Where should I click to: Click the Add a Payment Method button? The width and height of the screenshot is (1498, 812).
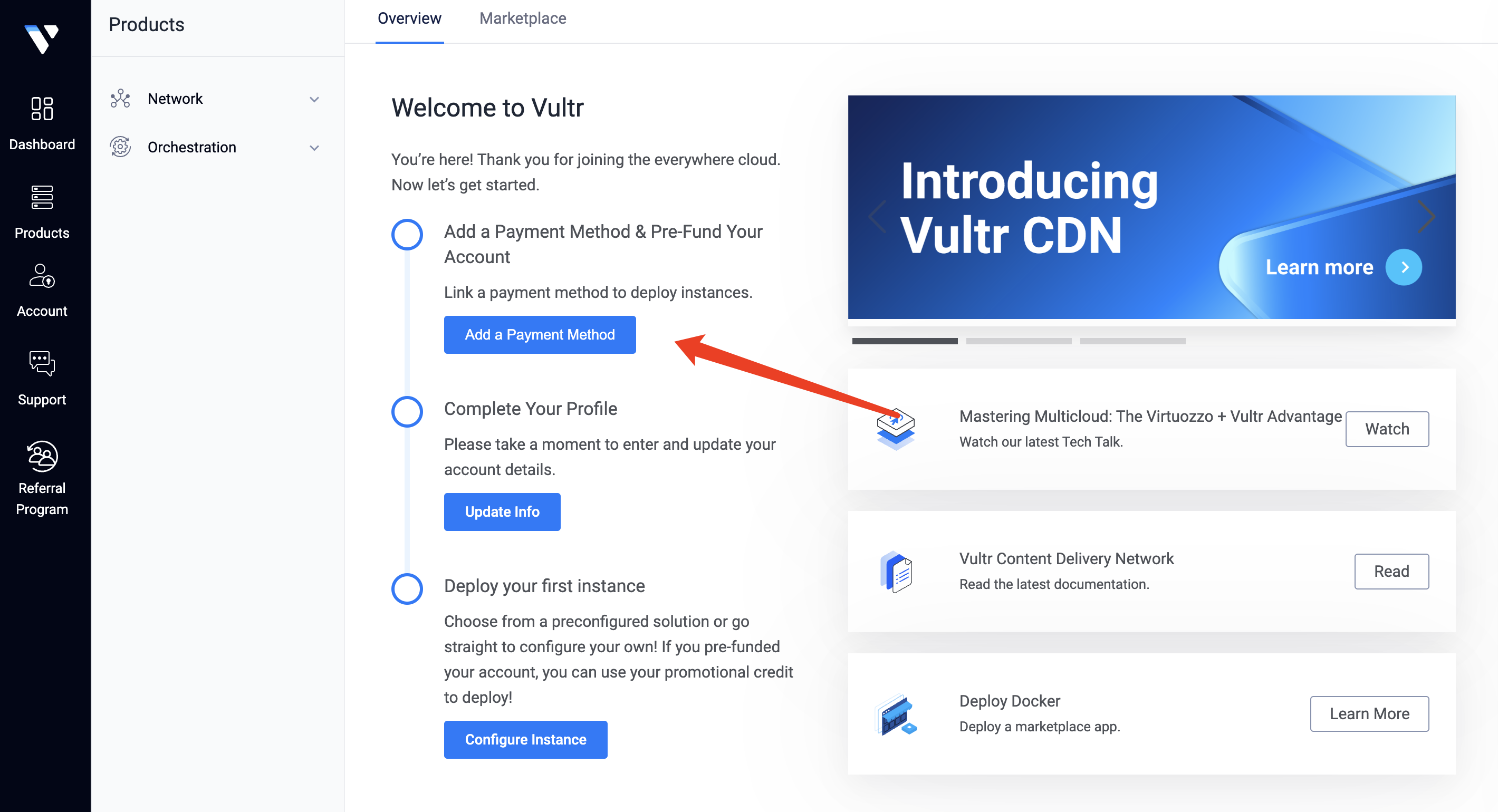point(540,335)
